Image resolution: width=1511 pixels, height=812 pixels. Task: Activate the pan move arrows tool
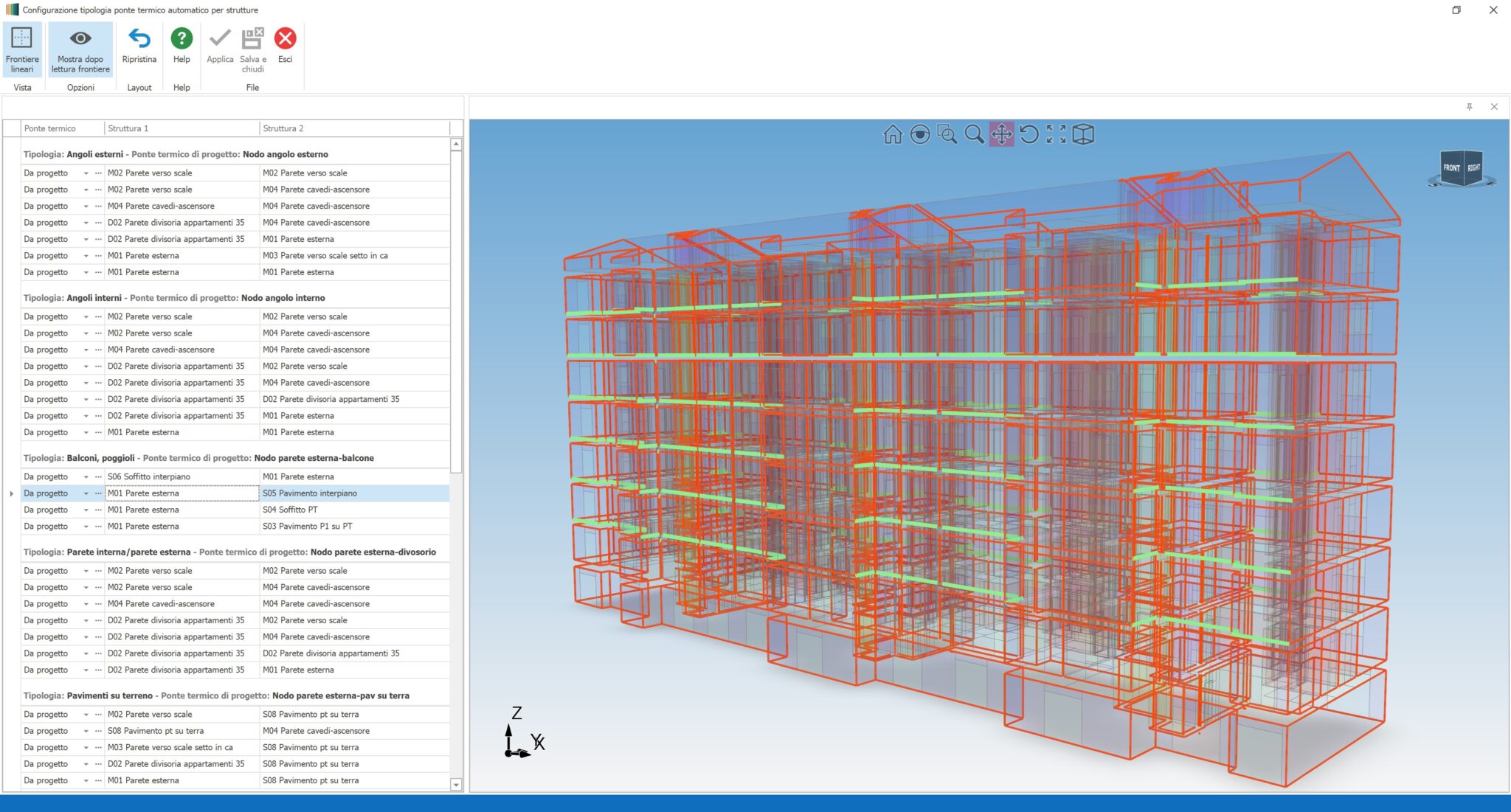pos(1001,134)
